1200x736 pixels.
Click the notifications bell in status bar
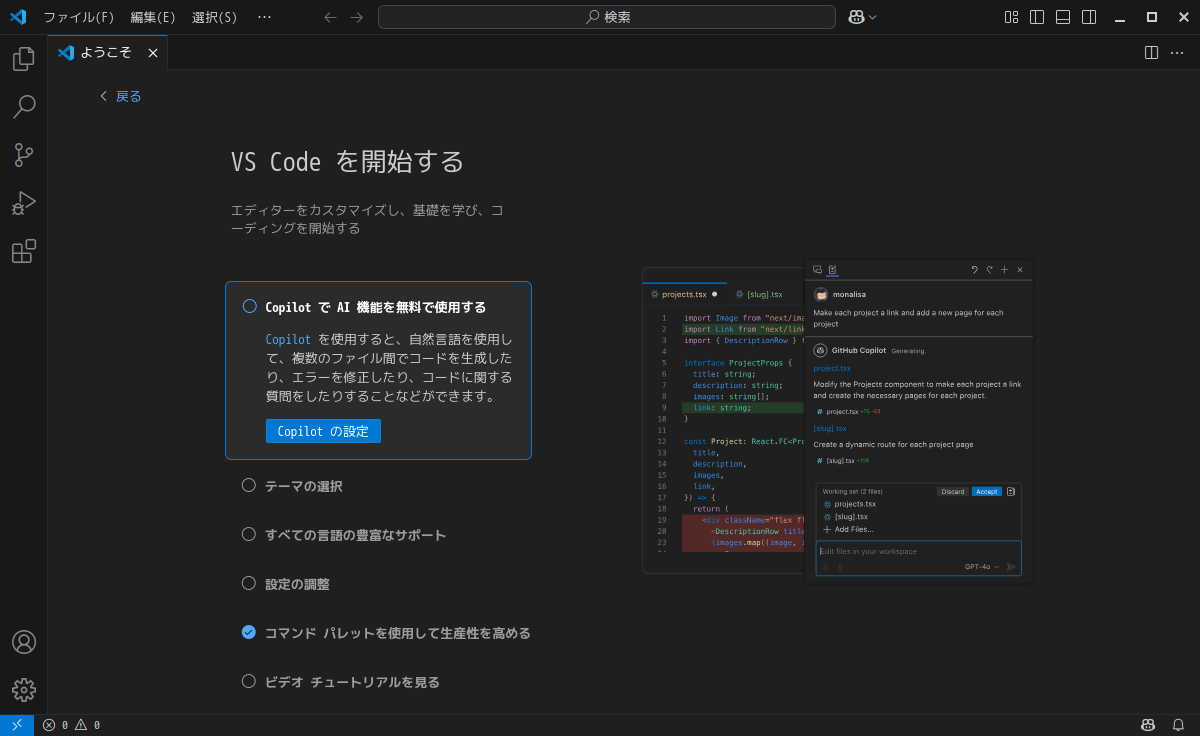click(x=1178, y=725)
